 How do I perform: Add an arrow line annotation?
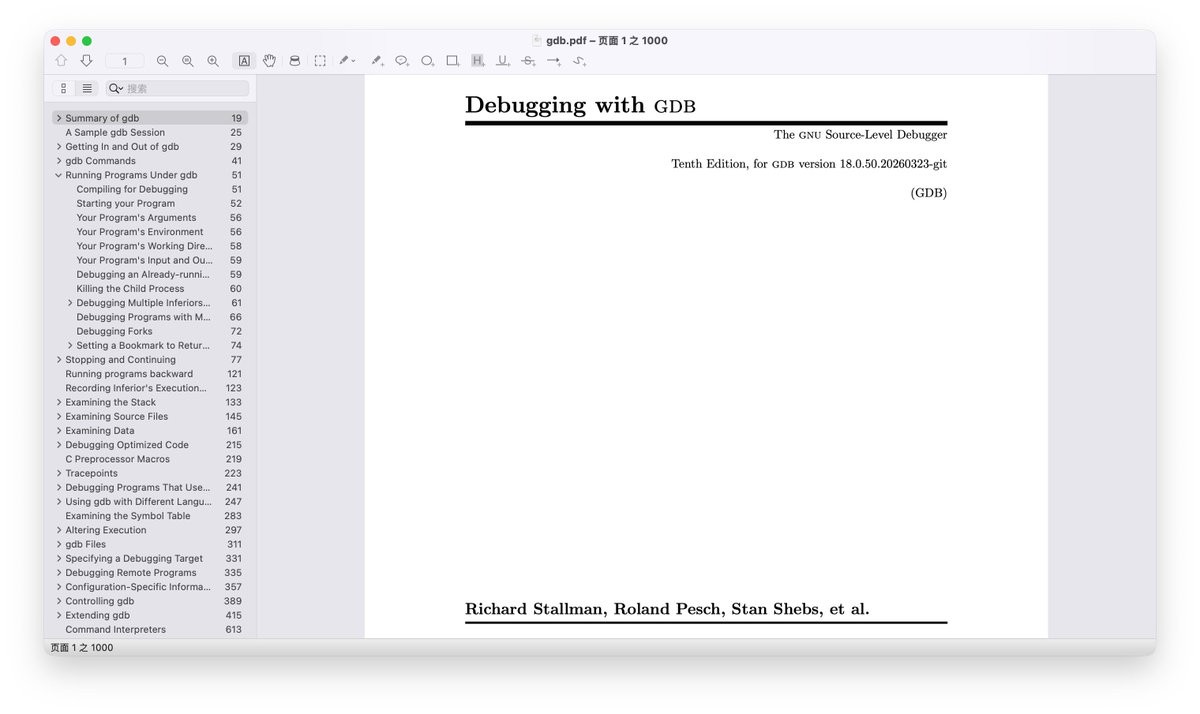coord(554,61)
